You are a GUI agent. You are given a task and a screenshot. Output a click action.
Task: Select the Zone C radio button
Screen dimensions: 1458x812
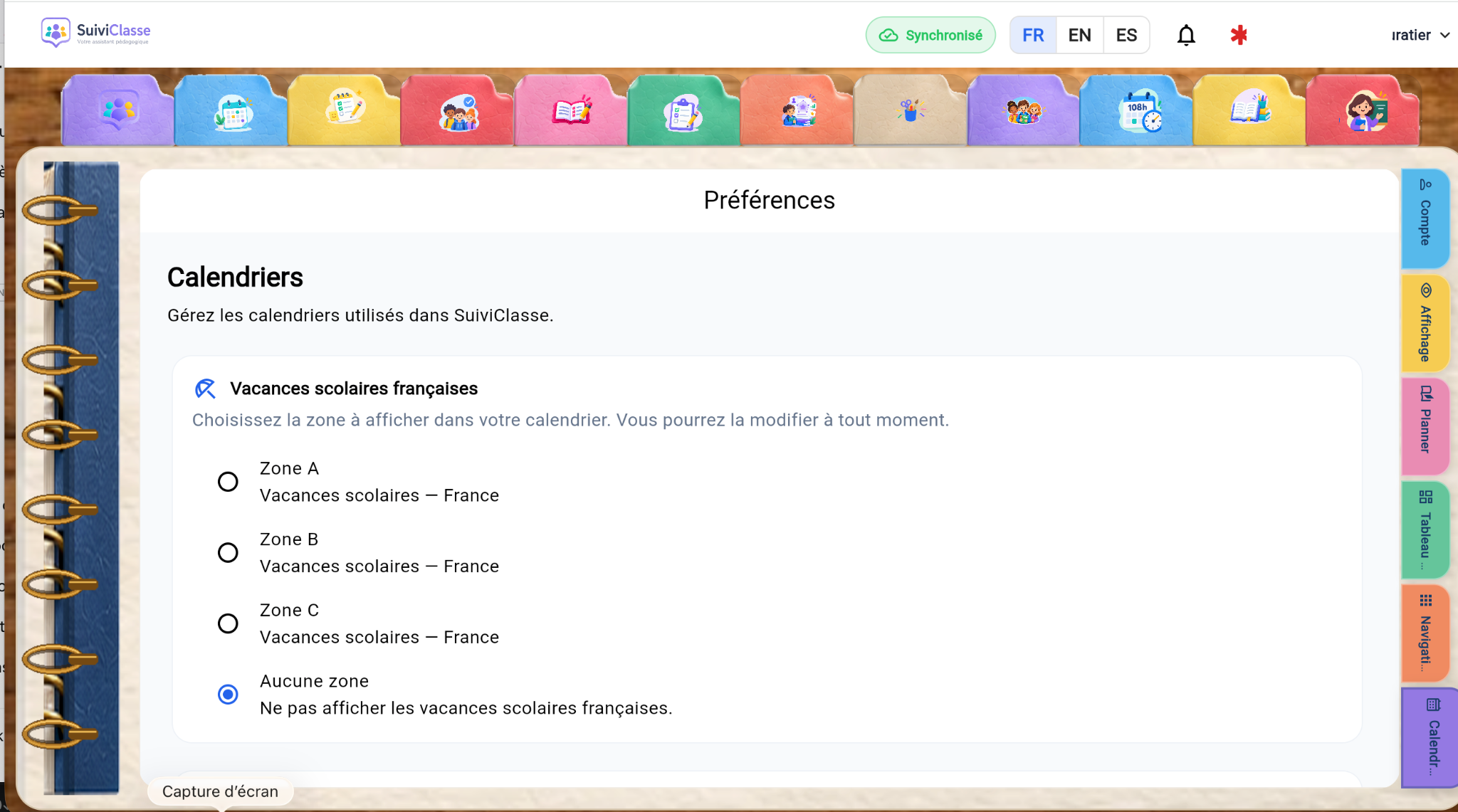click(x=228, y=623)
